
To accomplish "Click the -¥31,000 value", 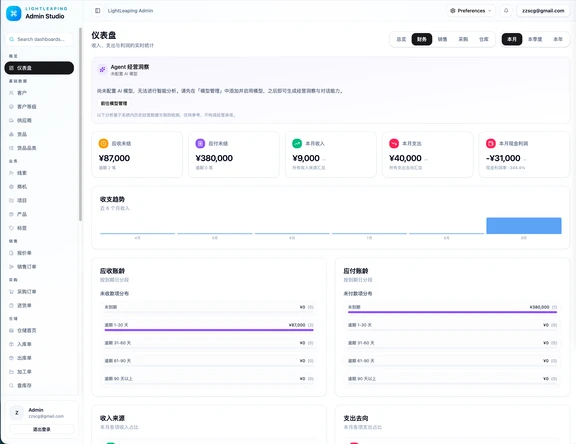I will point(503,158).
